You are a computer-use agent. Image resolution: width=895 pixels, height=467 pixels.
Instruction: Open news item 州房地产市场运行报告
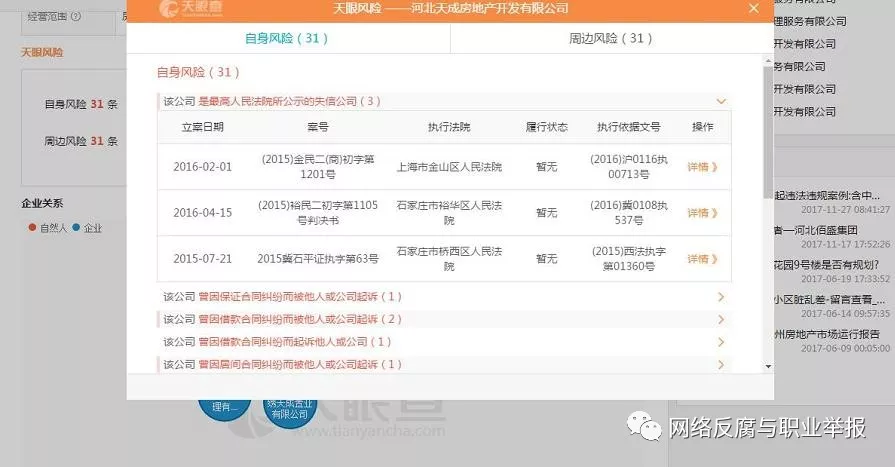827,334
